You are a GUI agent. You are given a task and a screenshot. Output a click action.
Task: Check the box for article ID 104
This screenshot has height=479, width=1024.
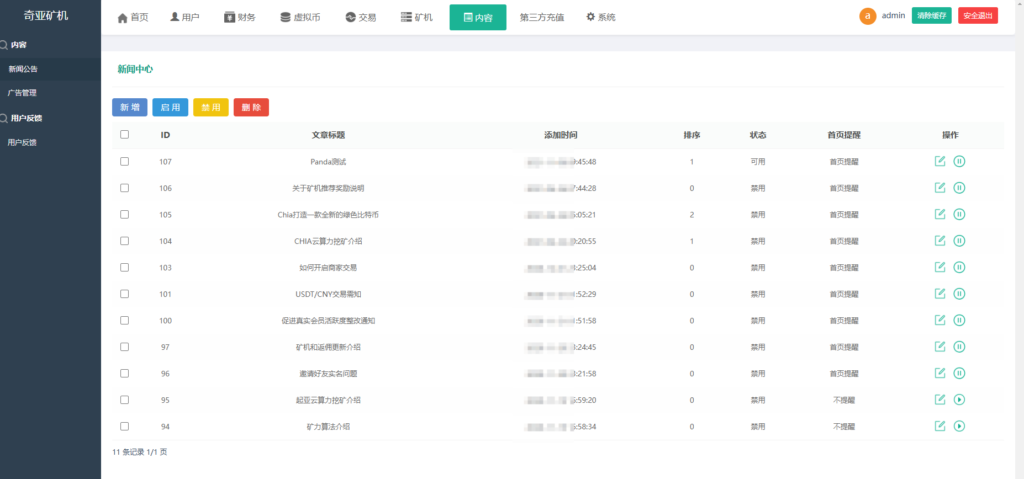tap(124, 240)
